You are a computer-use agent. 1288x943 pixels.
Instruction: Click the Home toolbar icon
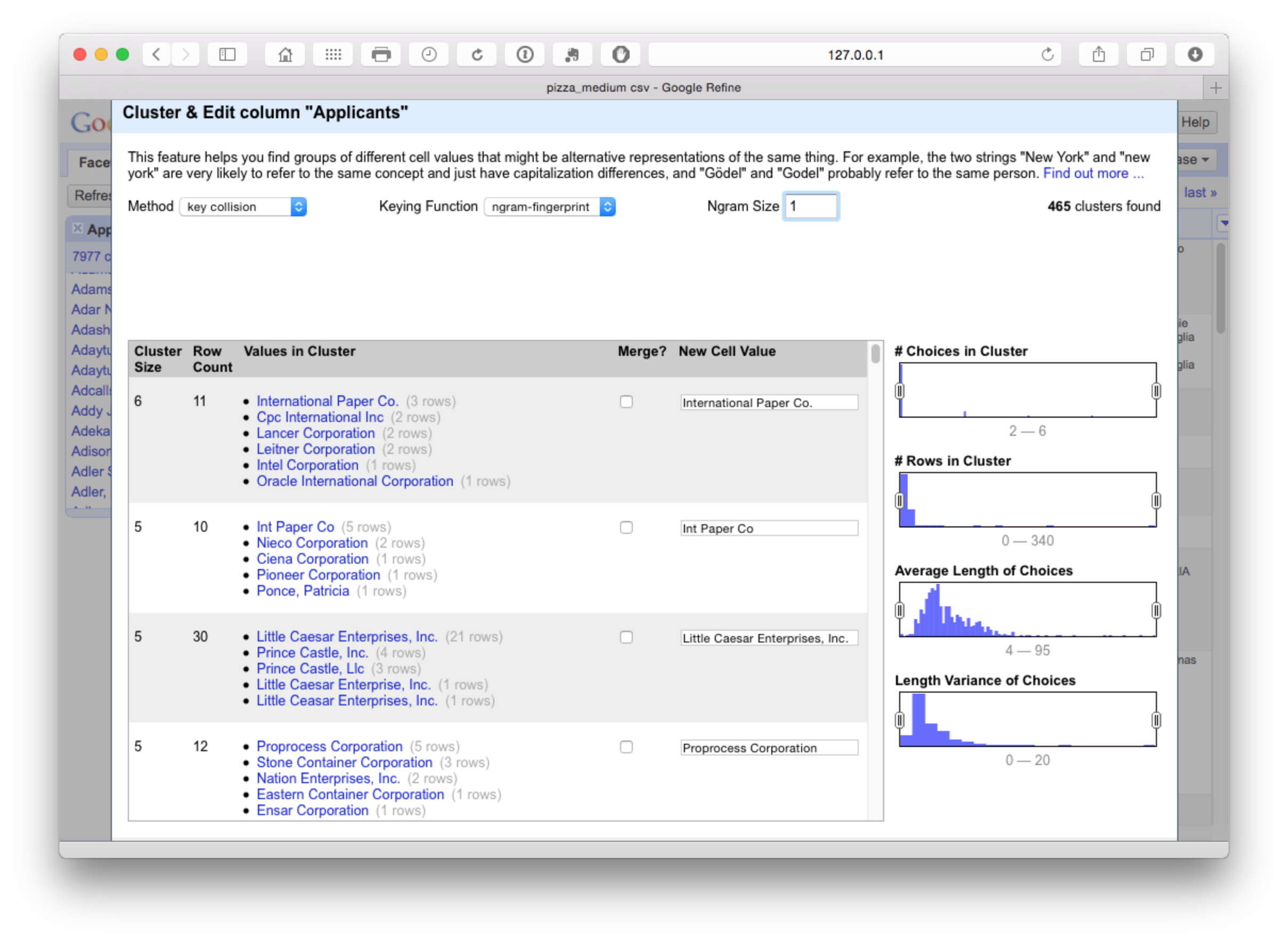click(x=285, y=55)
